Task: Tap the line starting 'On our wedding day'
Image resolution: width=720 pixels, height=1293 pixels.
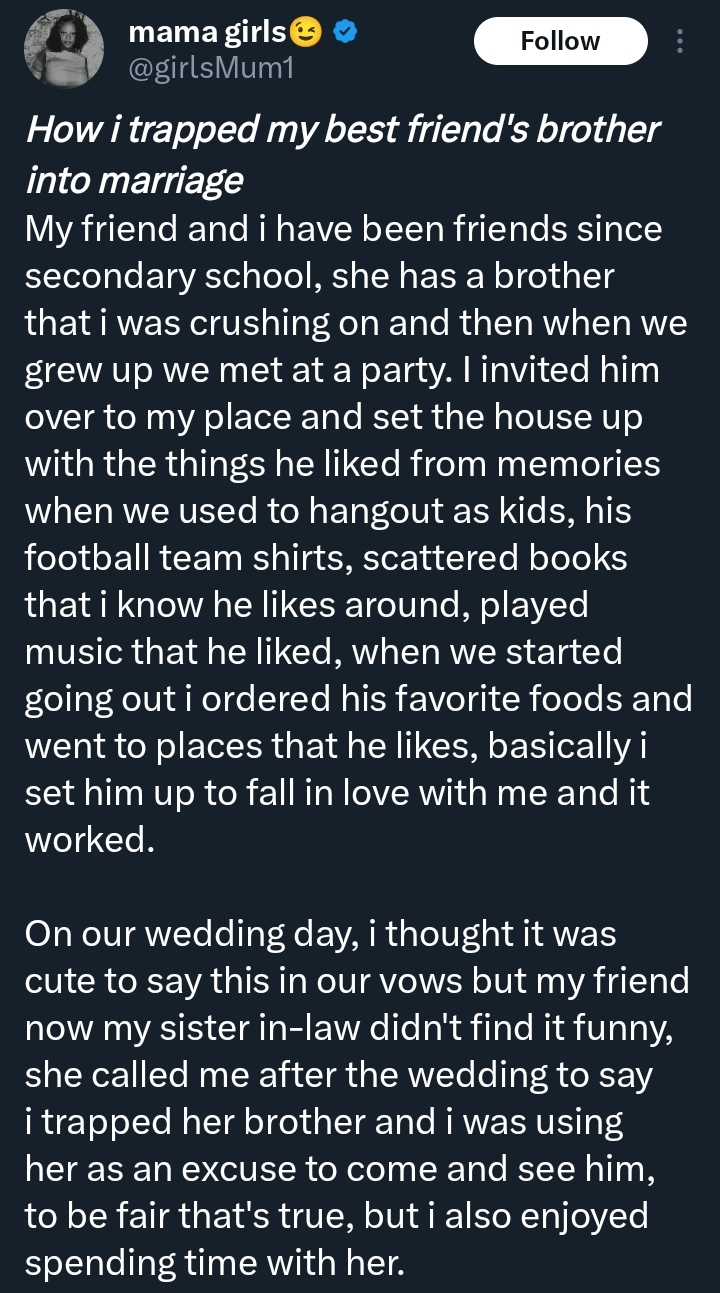Action: (x=320, y=934)
